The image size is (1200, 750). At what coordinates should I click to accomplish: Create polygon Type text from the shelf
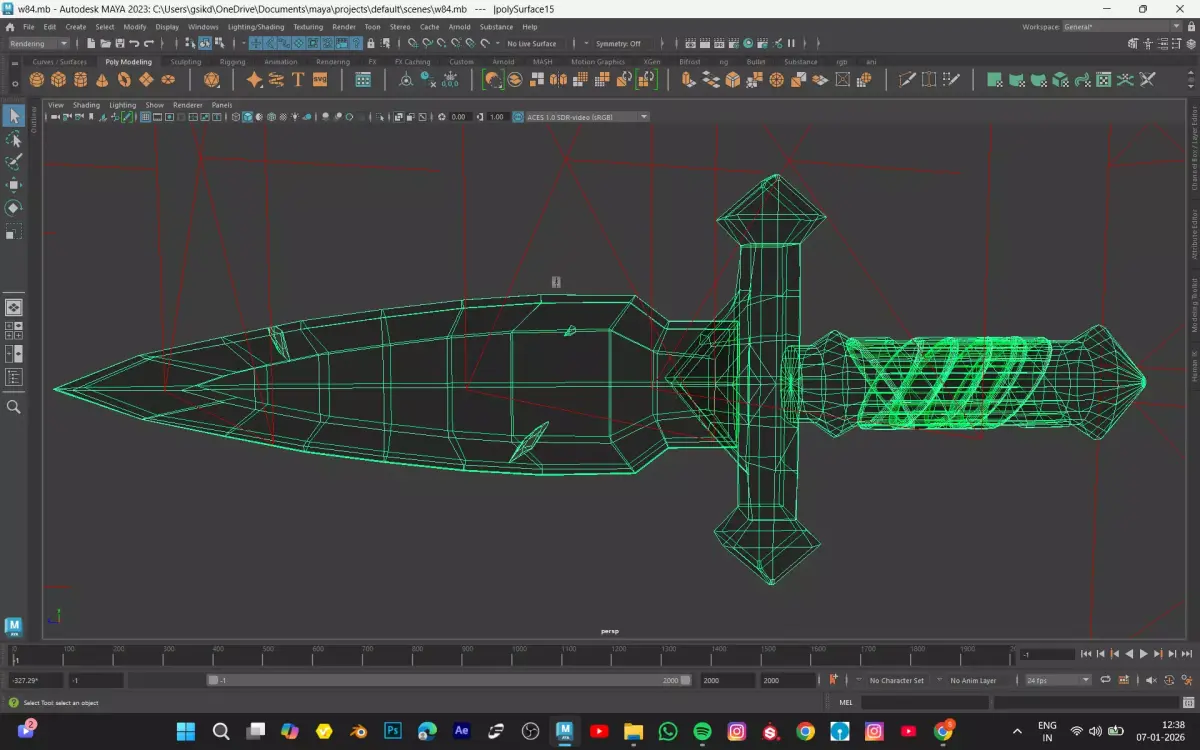[298, 80]
